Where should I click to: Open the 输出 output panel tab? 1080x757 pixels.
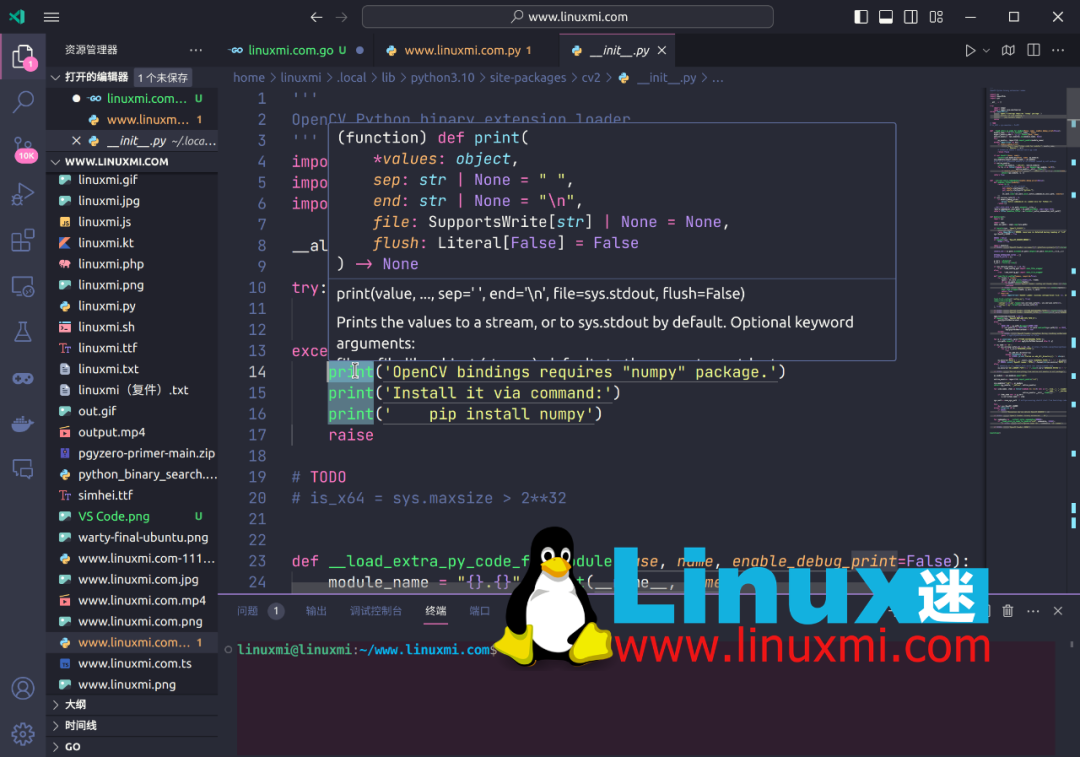pos(316,611)
